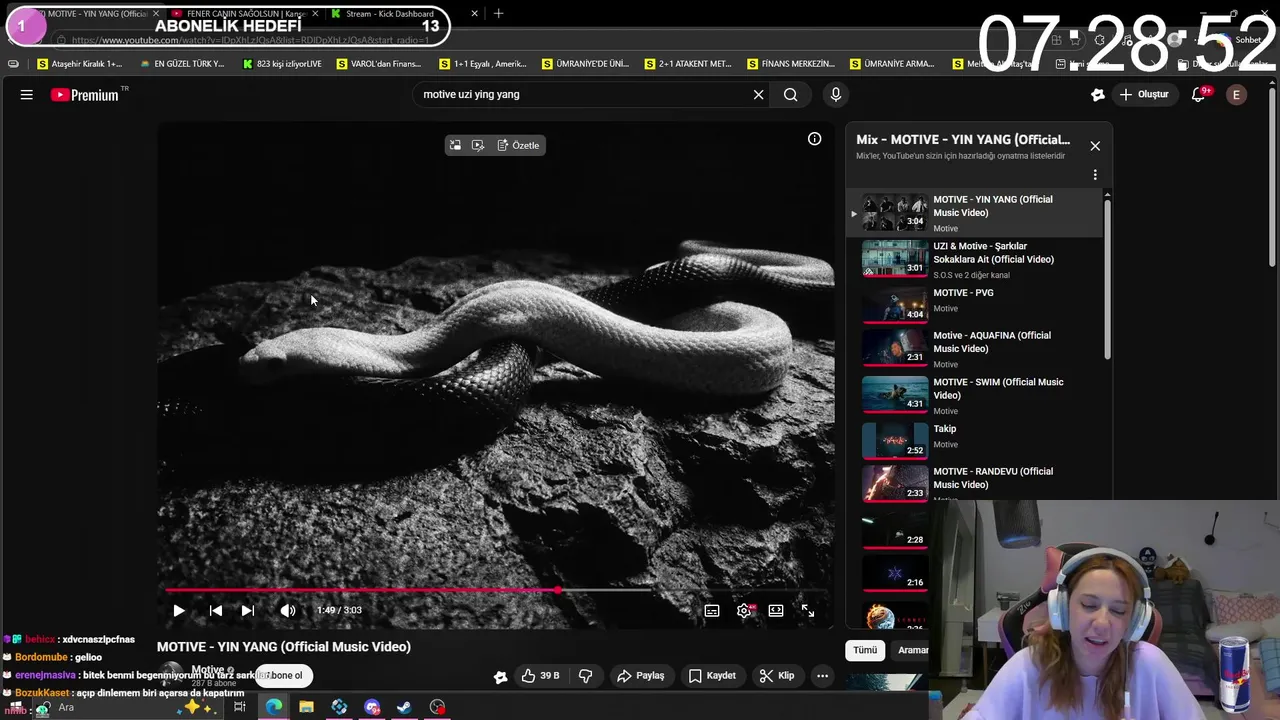Play 'MOTIVE - SWIM (Official Music Video)'

[975, 395]
